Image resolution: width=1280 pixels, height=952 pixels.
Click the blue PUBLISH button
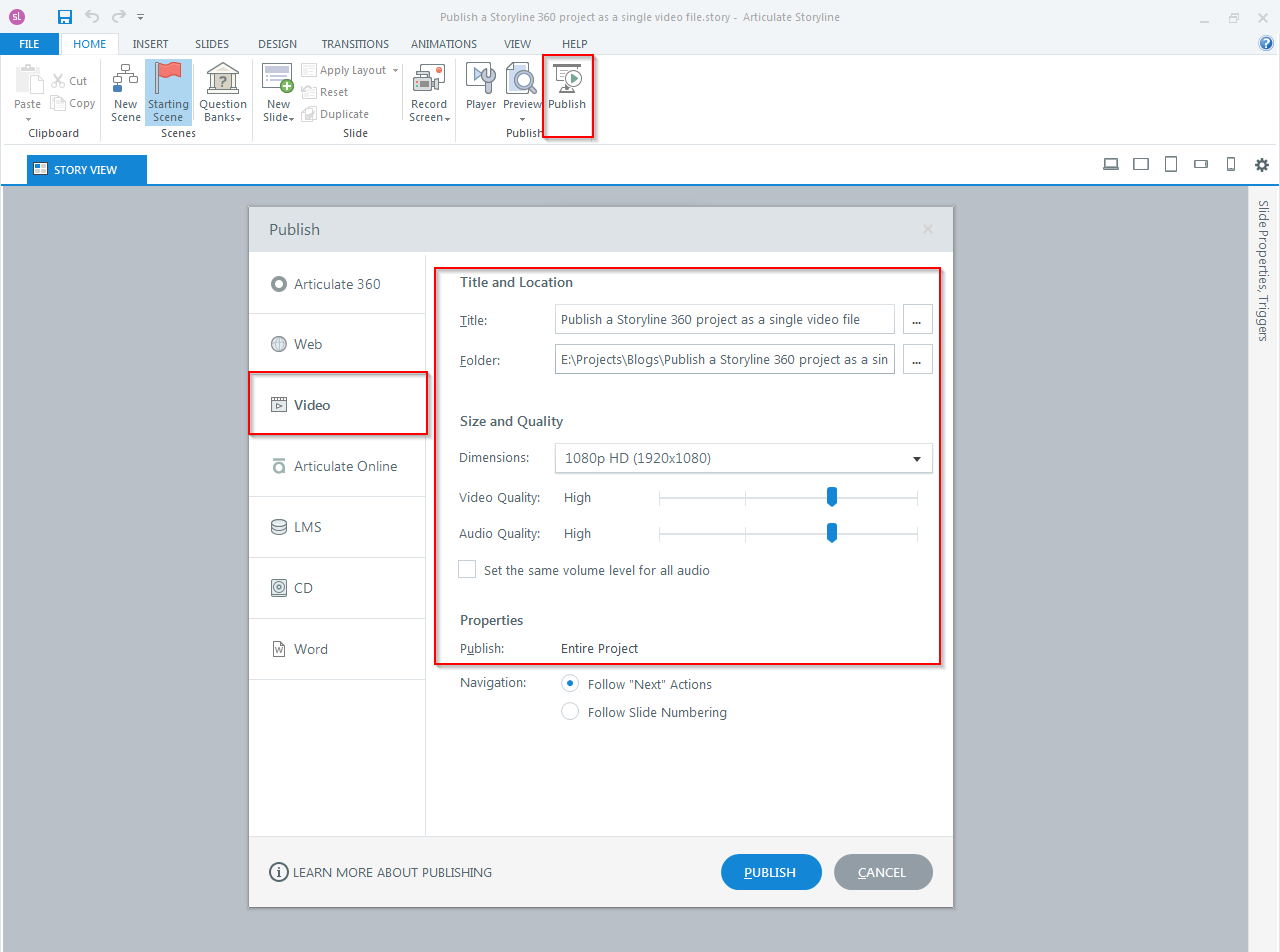point(771,872)
